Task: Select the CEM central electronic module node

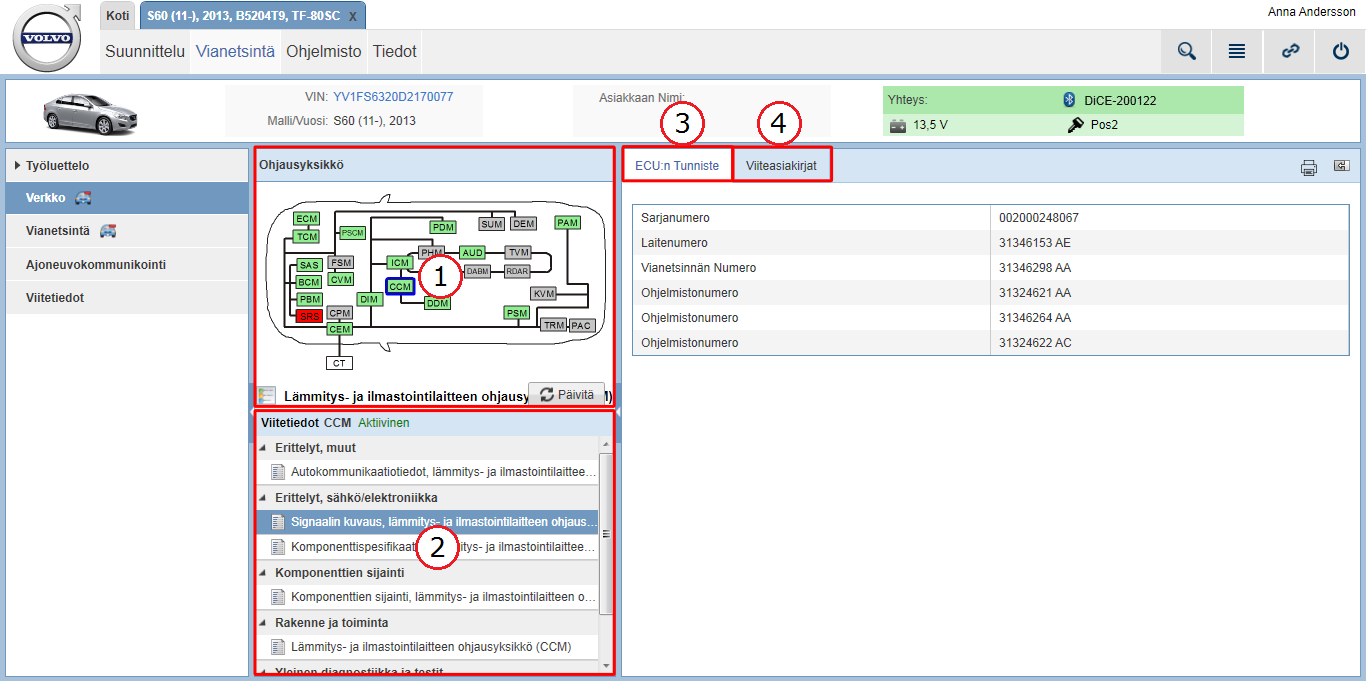Action: 340,329
